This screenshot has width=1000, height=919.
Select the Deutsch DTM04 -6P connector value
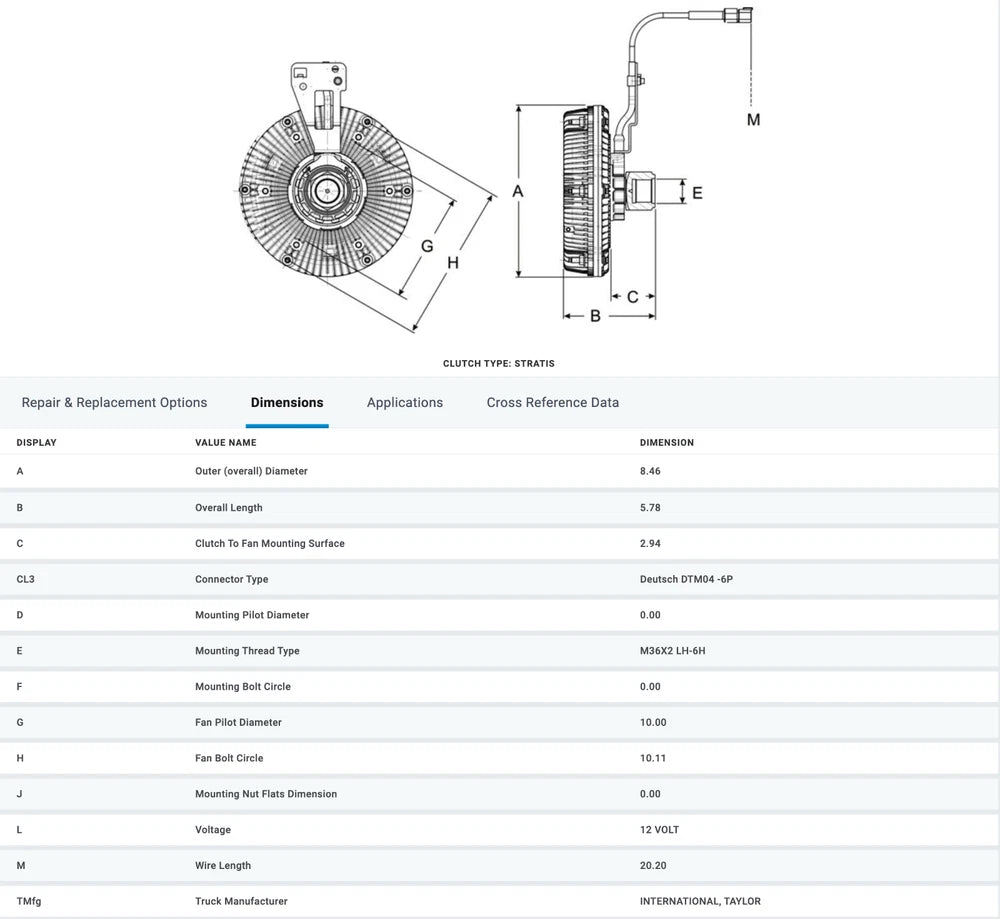pyautogui.click(x=686, y=579)
